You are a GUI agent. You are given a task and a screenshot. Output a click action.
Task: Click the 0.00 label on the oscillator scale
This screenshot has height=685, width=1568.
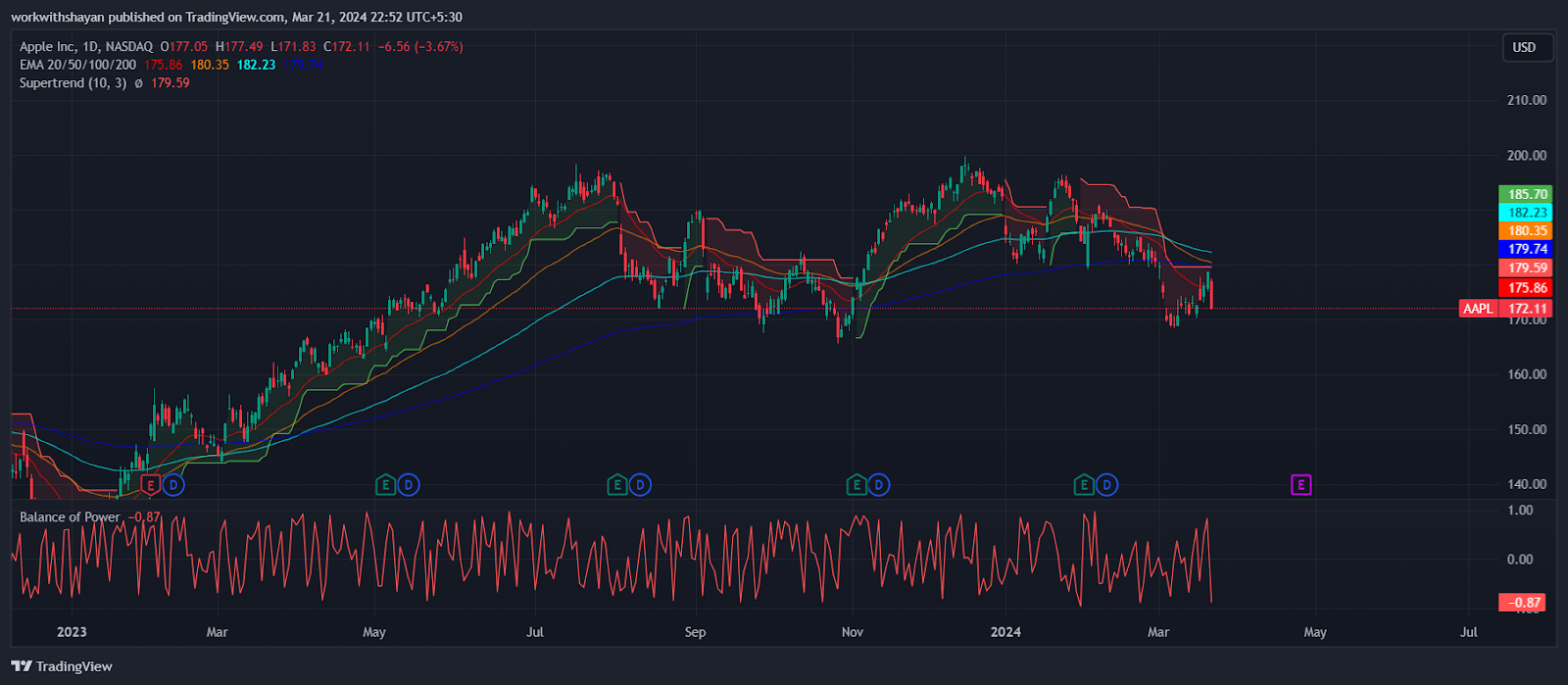[1520, 559]
